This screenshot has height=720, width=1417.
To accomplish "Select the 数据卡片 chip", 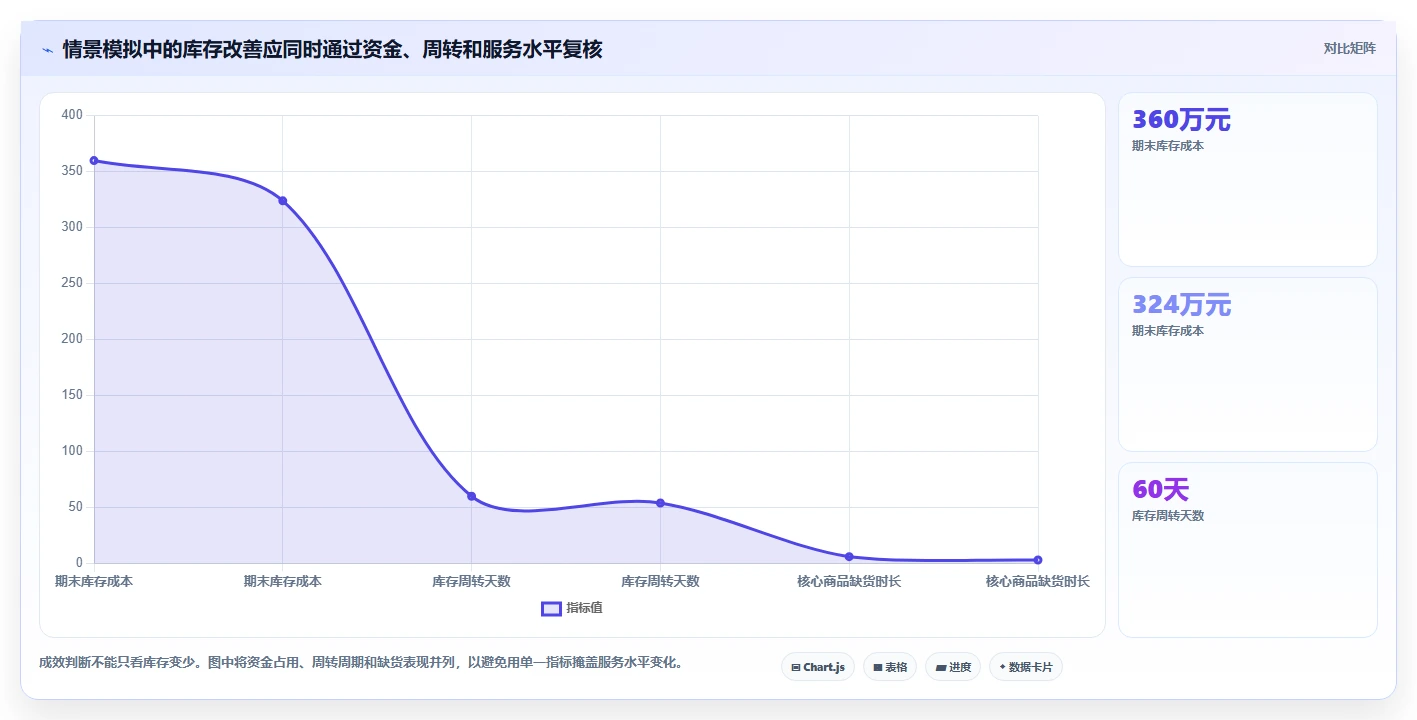I will (1025, 667).
